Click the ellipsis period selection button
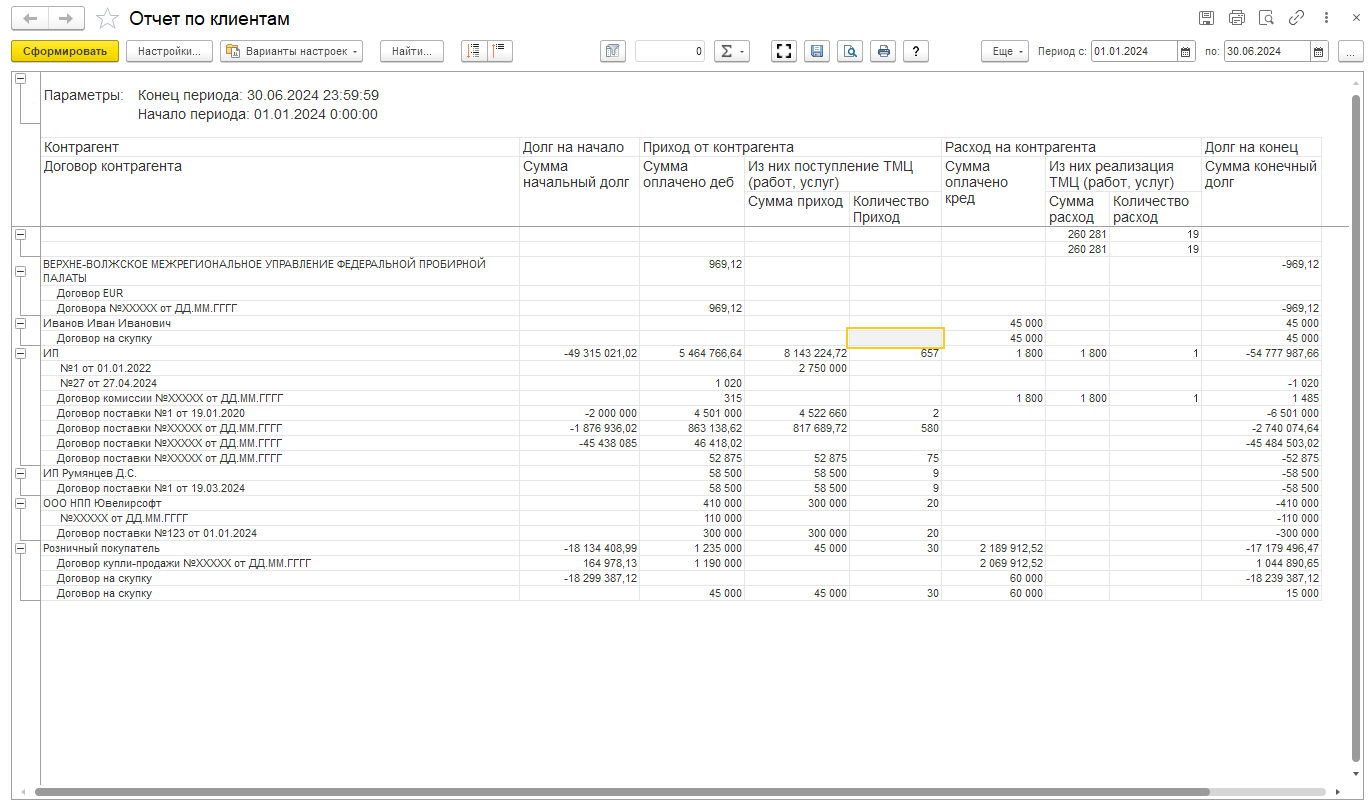The width and height of the screenshot is (1368, 804). 1350,51
